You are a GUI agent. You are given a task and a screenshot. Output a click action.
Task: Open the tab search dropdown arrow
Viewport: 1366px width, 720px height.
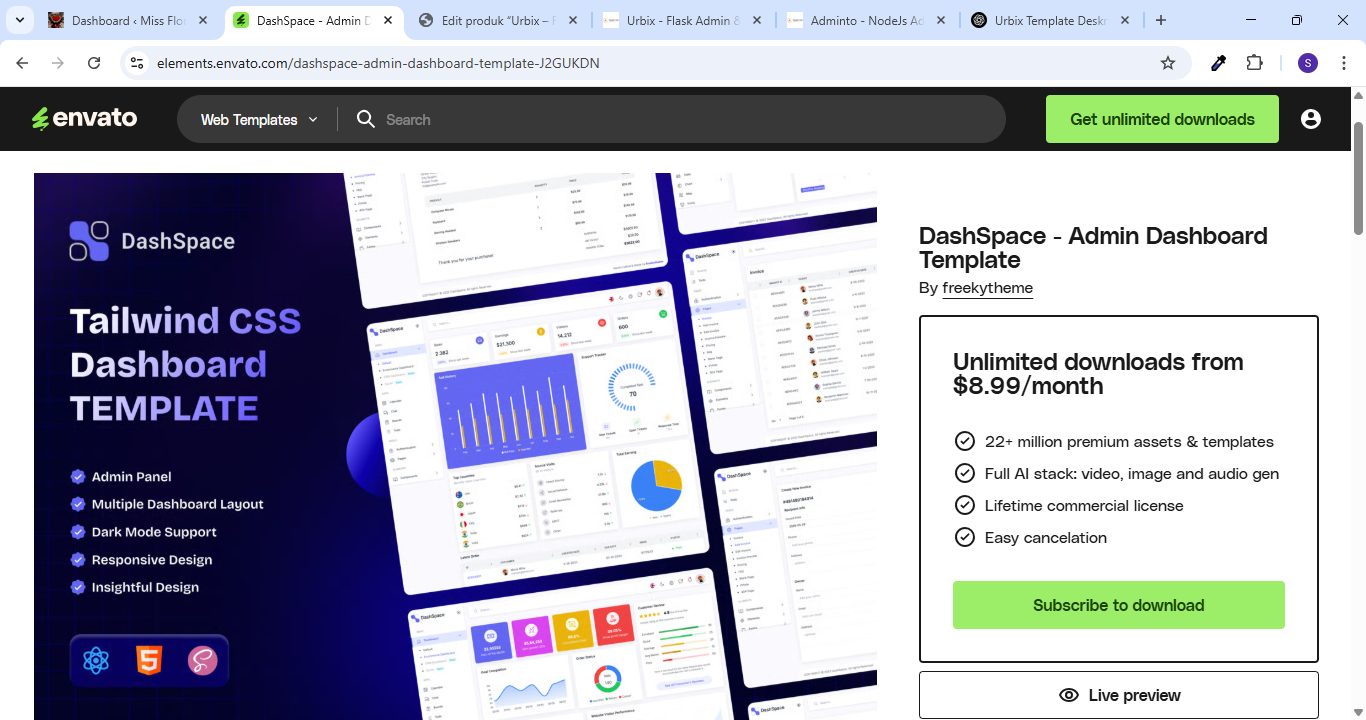coord(19,20)
